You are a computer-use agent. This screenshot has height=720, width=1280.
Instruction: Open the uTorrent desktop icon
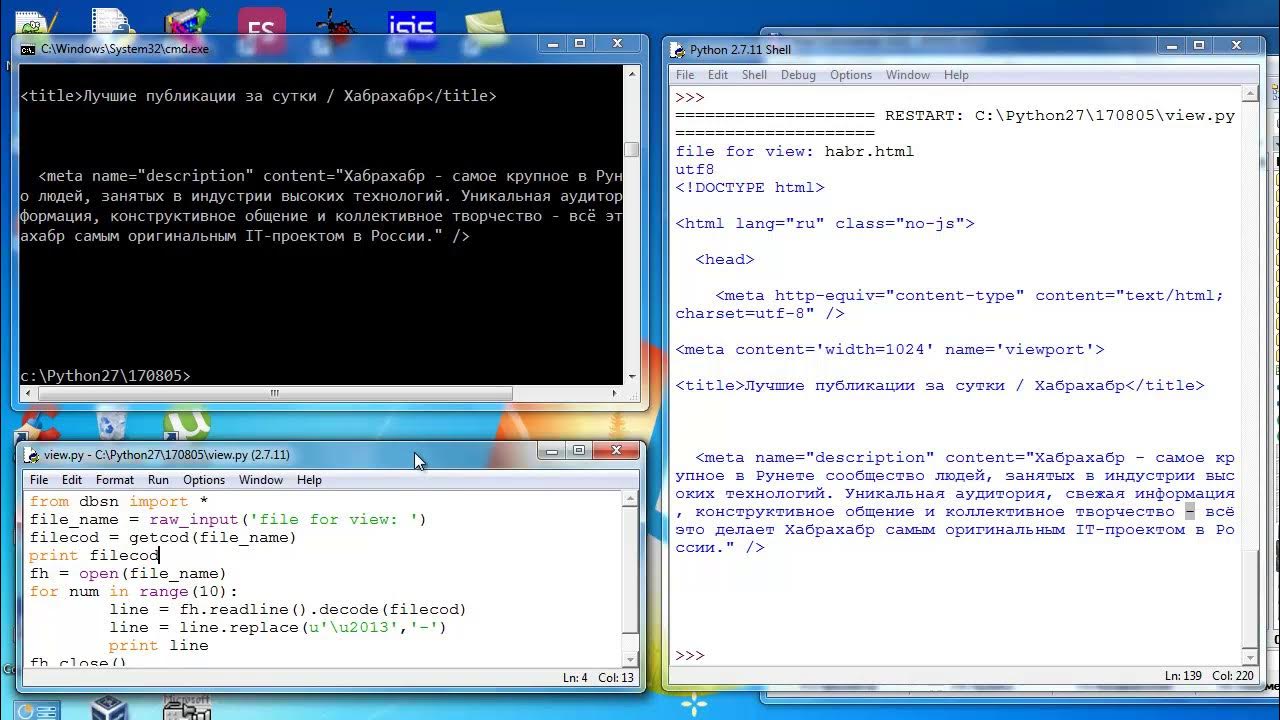click(x=187, y=423)
